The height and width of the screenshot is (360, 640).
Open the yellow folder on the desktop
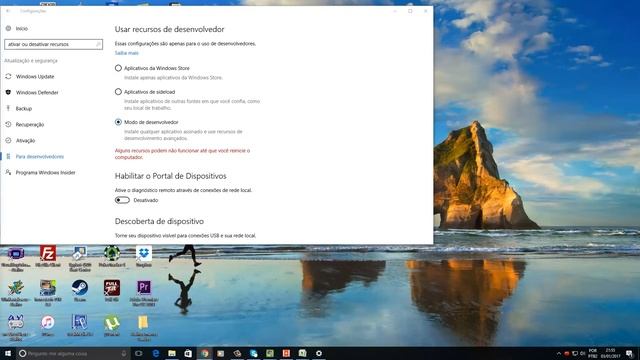pyautogui.click(x=143, y=322)
